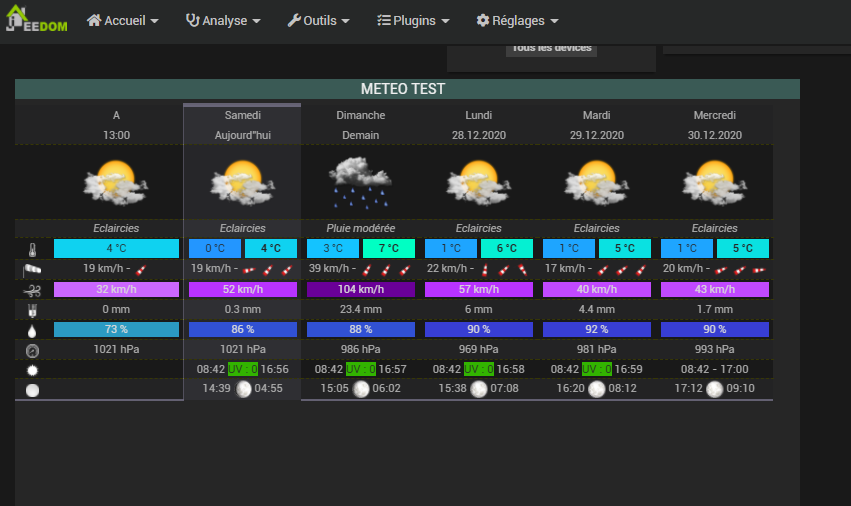The height and width of the screenshot is (506, 851).
Task: Click Samedi's UV : 0 badge
Action: 243,369
